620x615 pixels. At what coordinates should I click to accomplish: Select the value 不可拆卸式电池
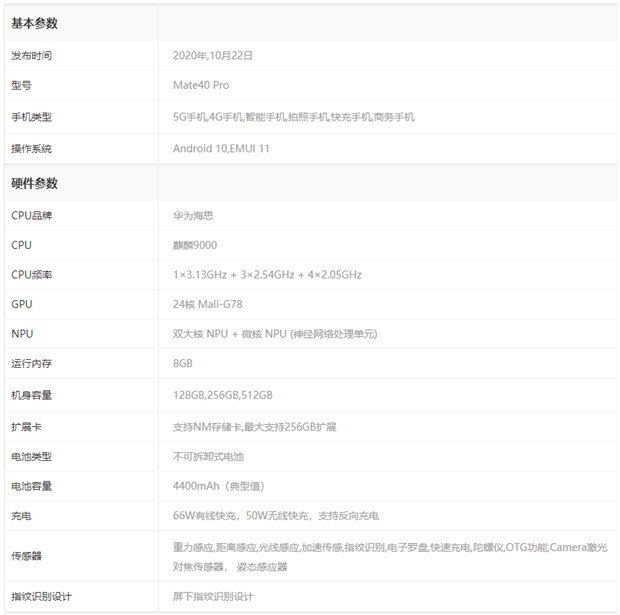pos(208,457)
